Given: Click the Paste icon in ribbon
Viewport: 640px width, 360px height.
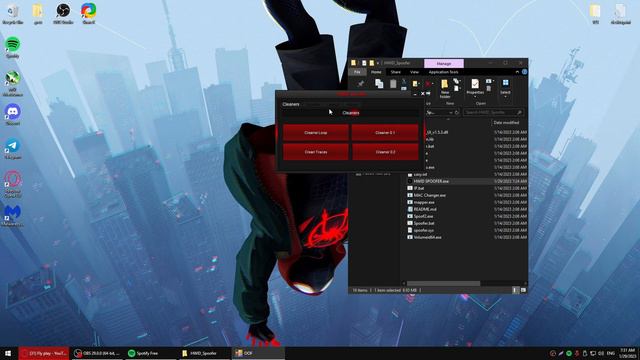Looking at the screenshot, I should [x=393, y=84].
